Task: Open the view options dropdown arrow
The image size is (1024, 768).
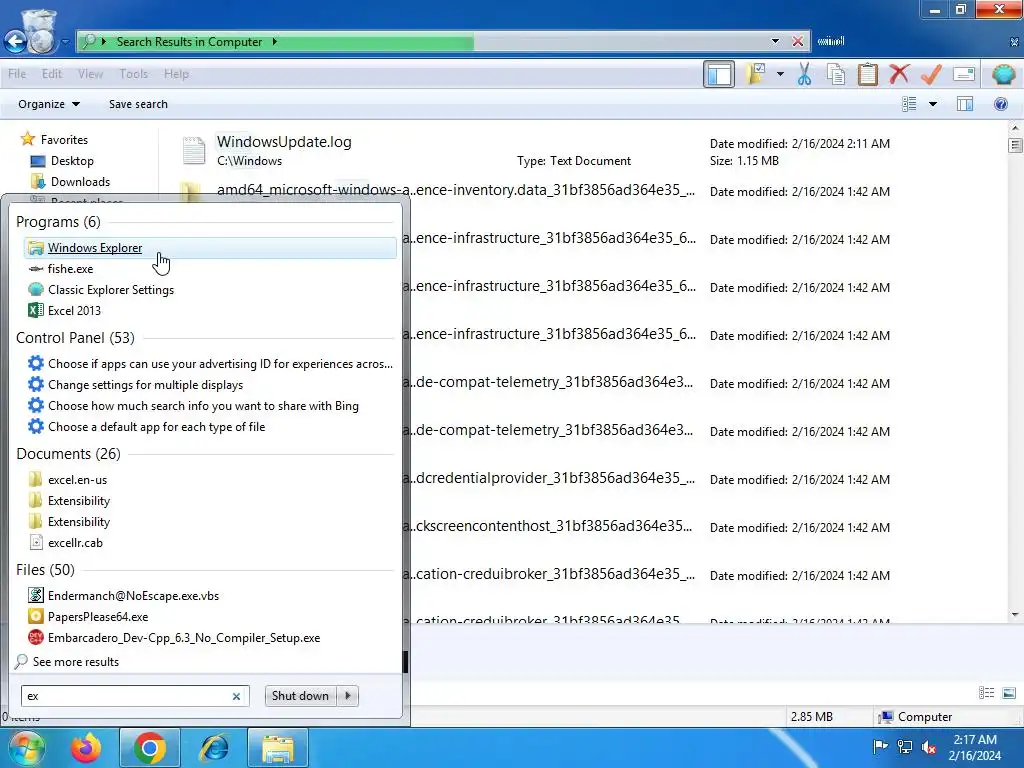Action: coord(933,104)
